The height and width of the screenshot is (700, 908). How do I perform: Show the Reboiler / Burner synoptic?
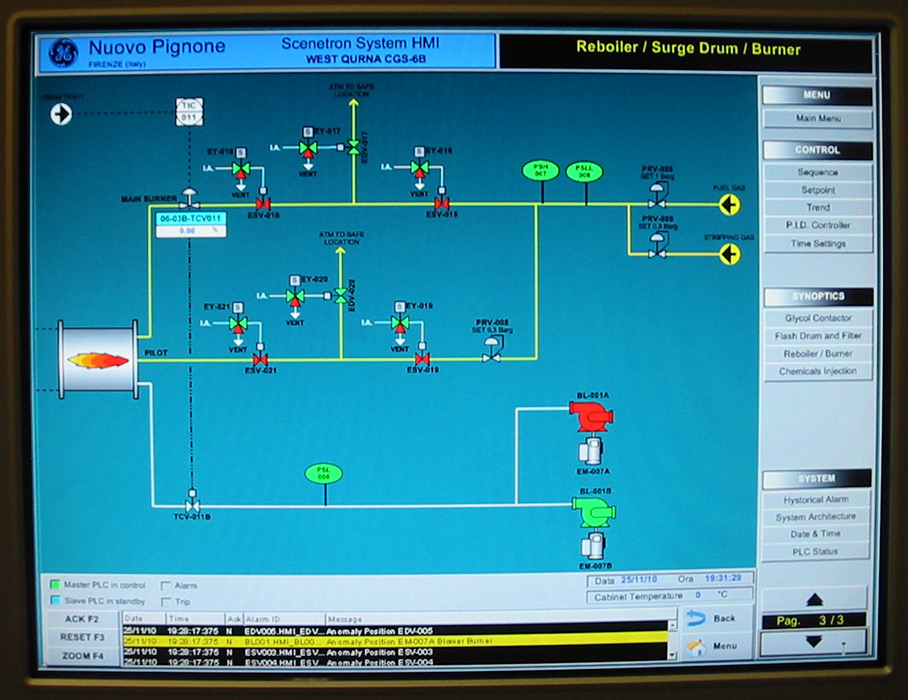click(x=818, y=353)
